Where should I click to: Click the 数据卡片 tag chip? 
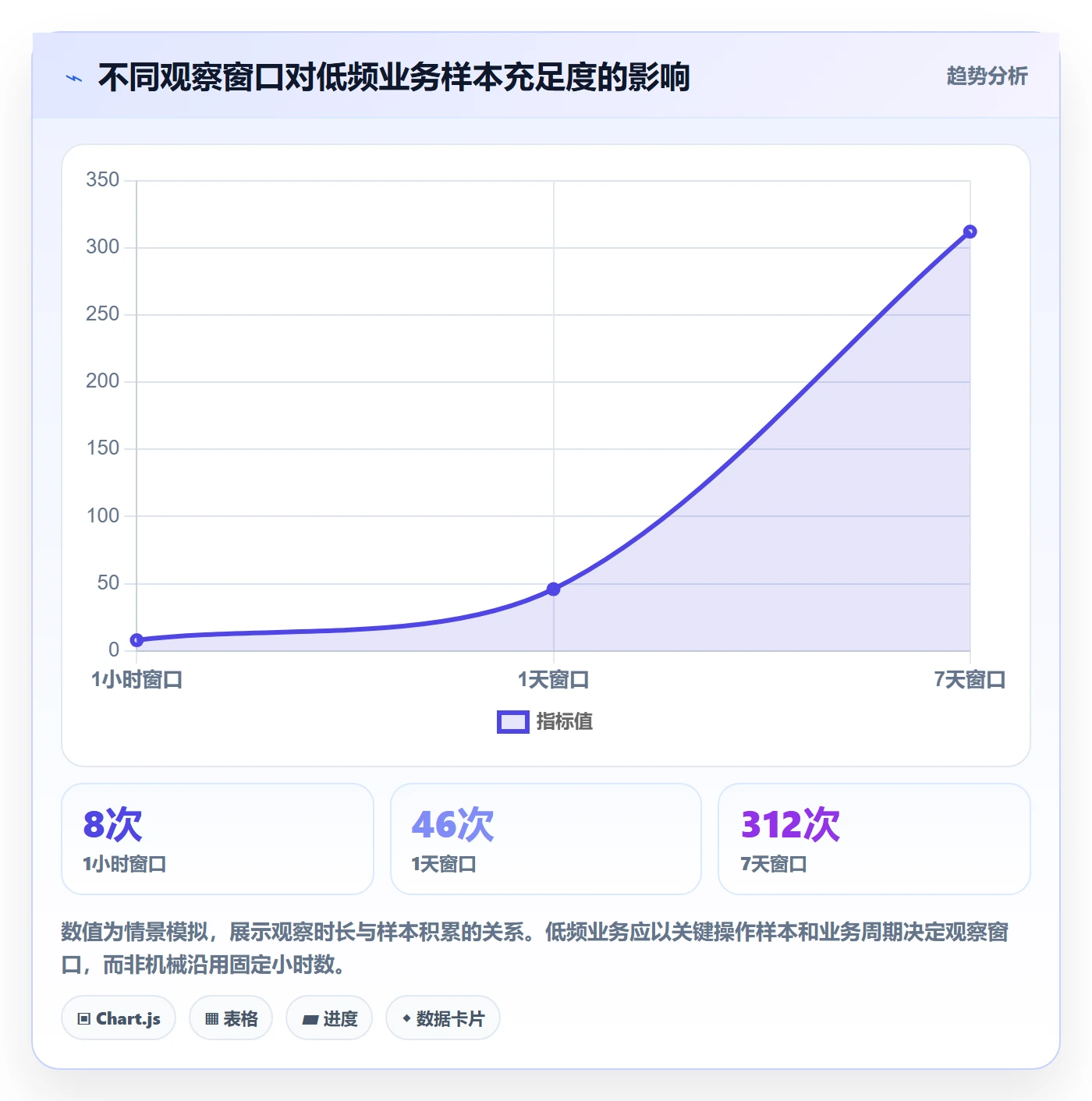click(443, 1018)
